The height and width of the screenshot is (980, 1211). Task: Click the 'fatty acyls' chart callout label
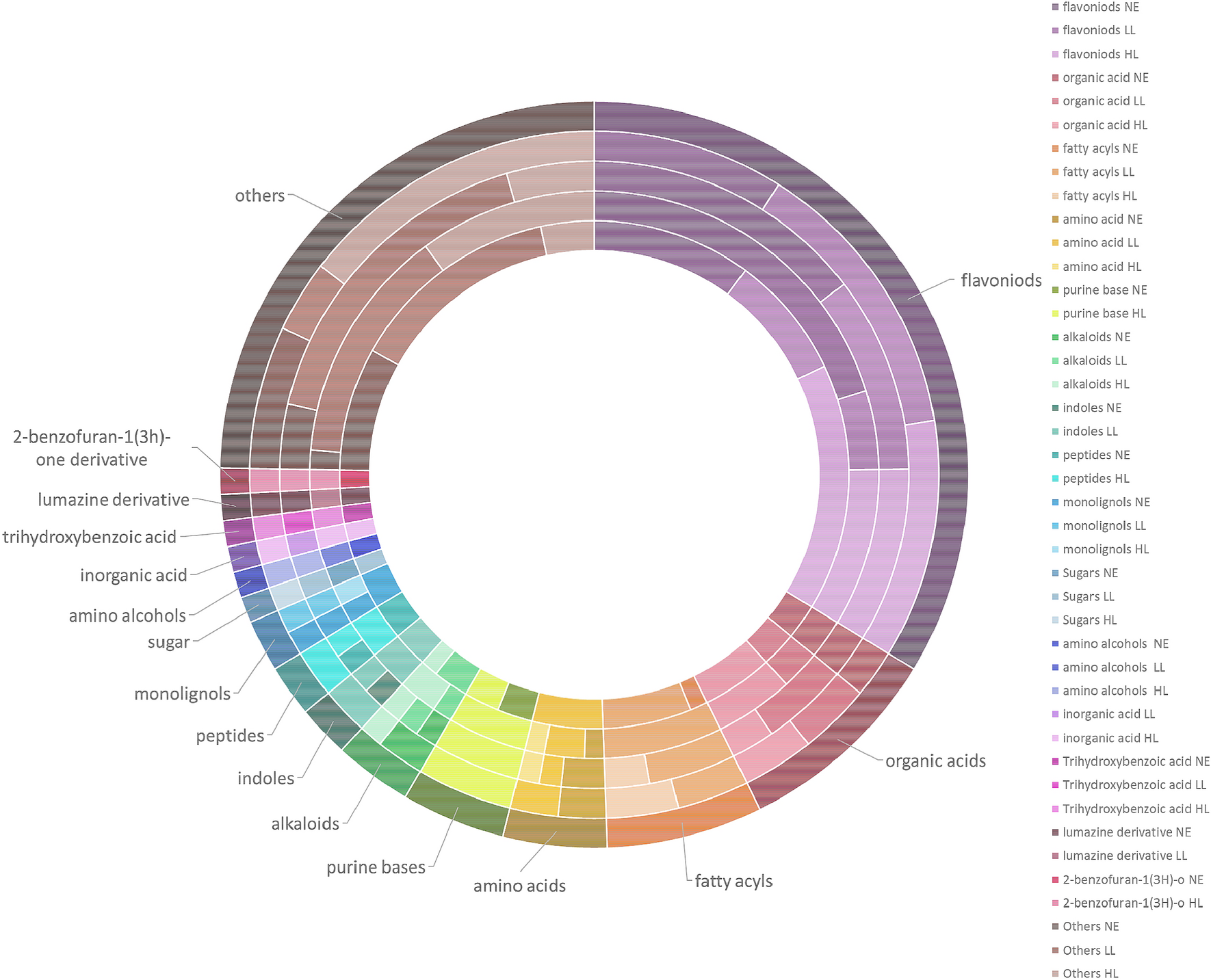(x=733, y=882)
